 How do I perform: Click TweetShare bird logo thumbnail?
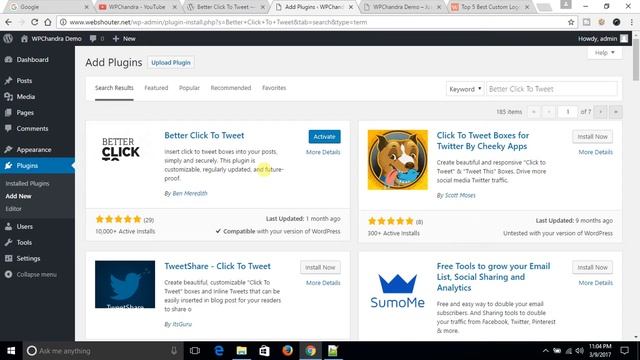click(x=125, y=284)
